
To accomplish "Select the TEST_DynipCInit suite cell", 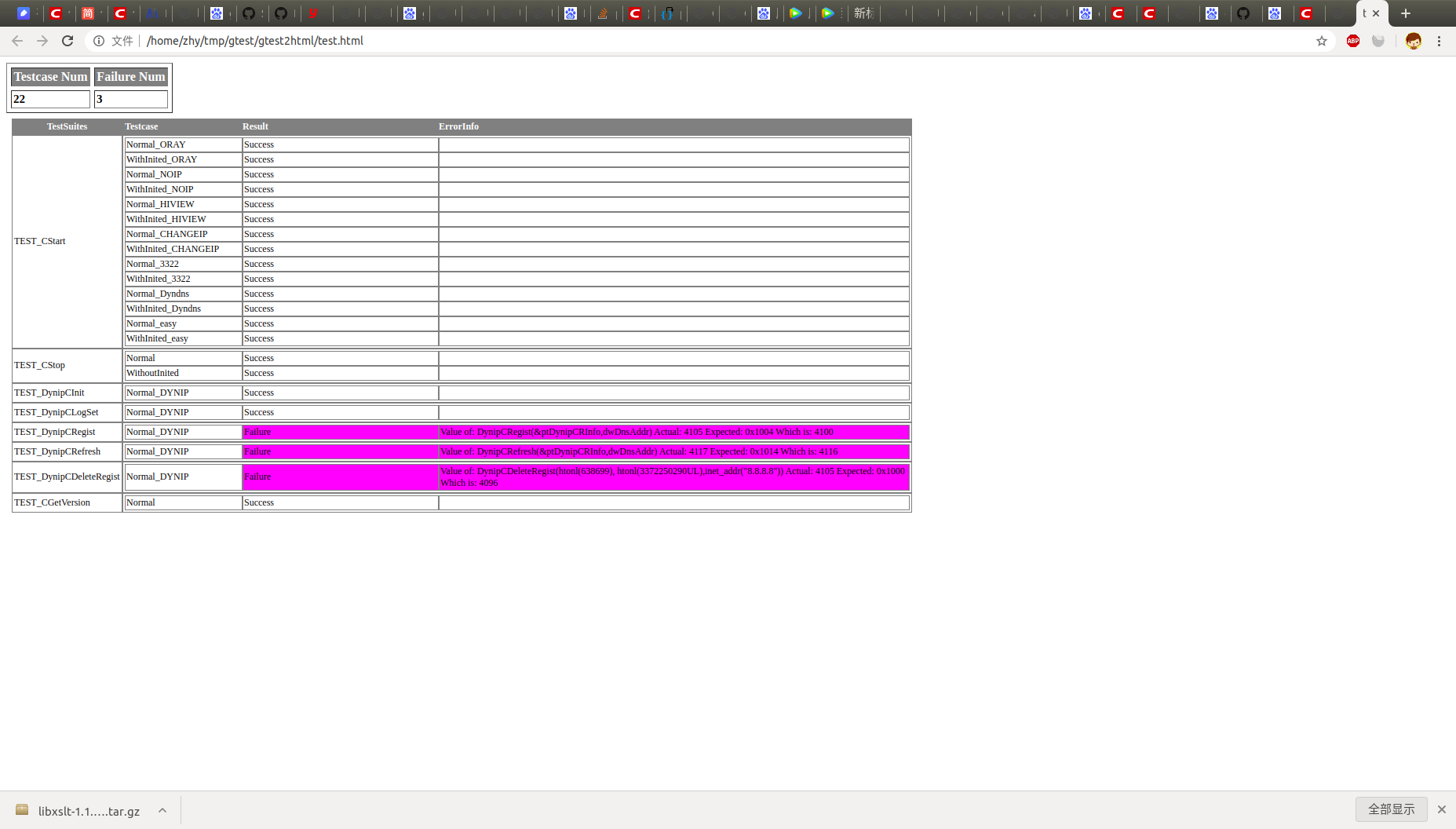I will (68, 393).
